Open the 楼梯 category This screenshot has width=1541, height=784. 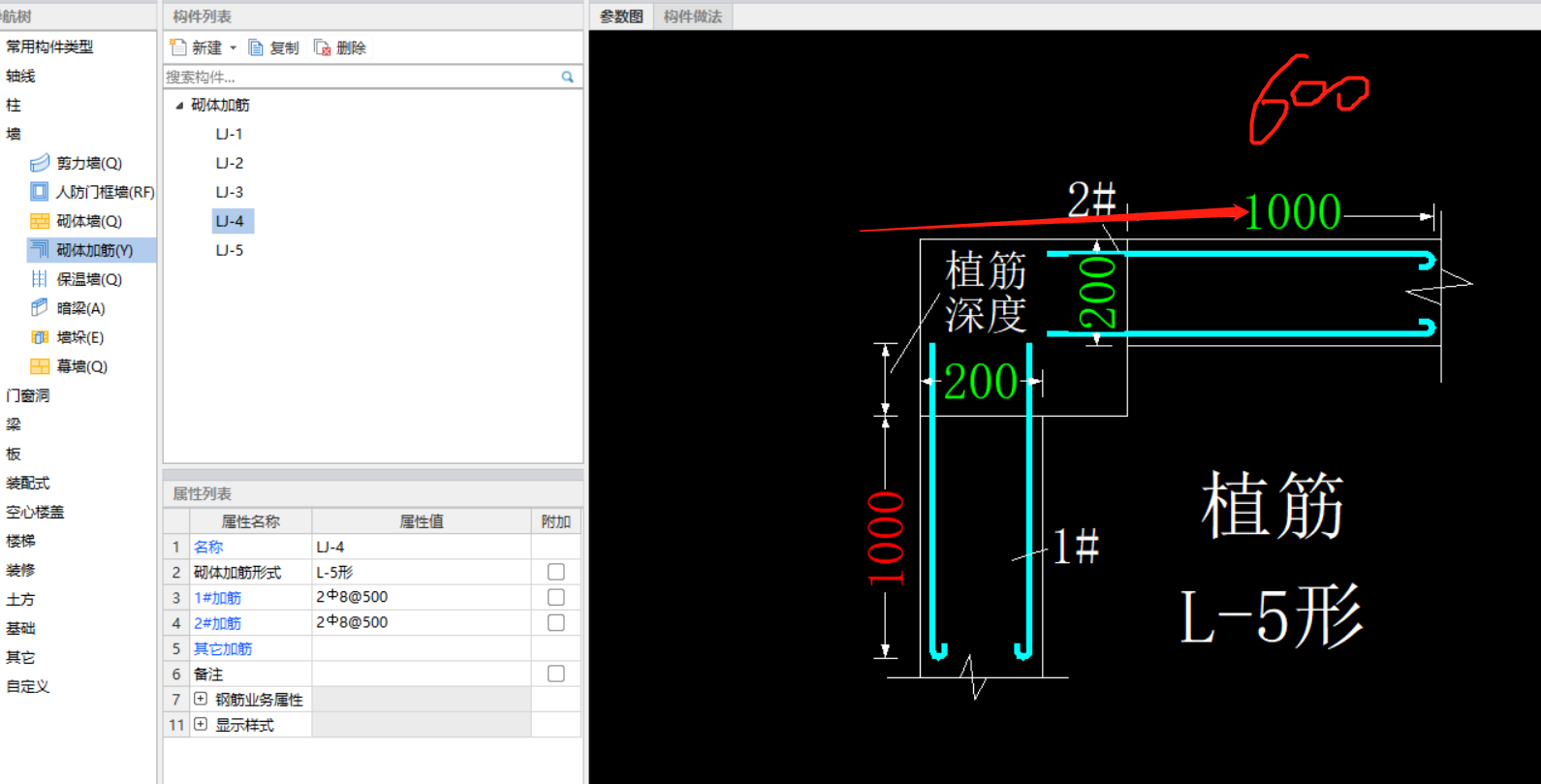pos(20,541)
